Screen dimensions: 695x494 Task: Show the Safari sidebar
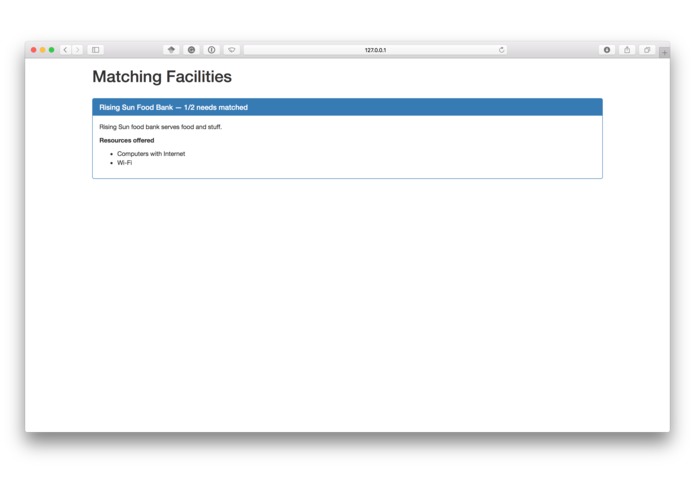tap(95, 50)
